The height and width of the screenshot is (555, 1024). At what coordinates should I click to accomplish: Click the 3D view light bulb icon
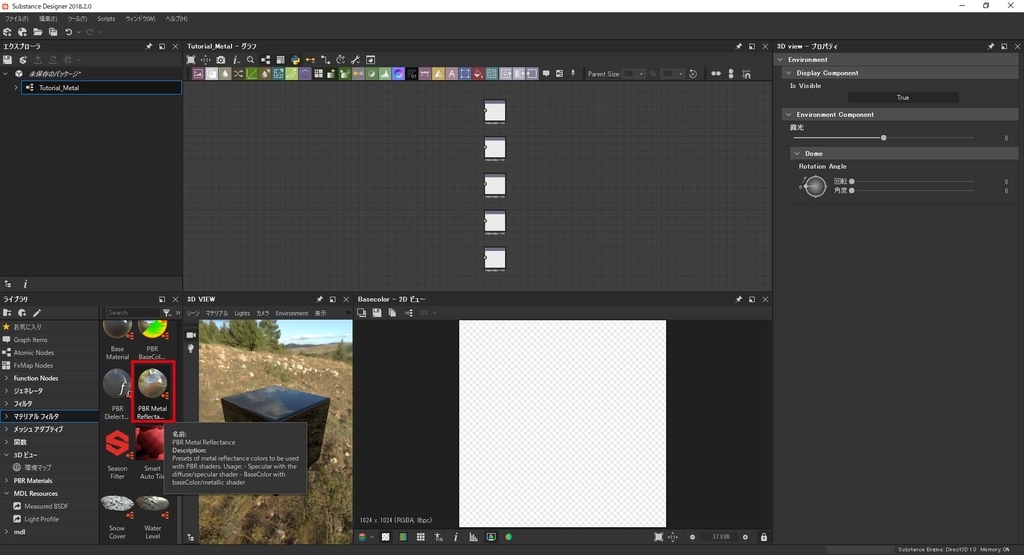pyautogui.click(x=191, y=349)
